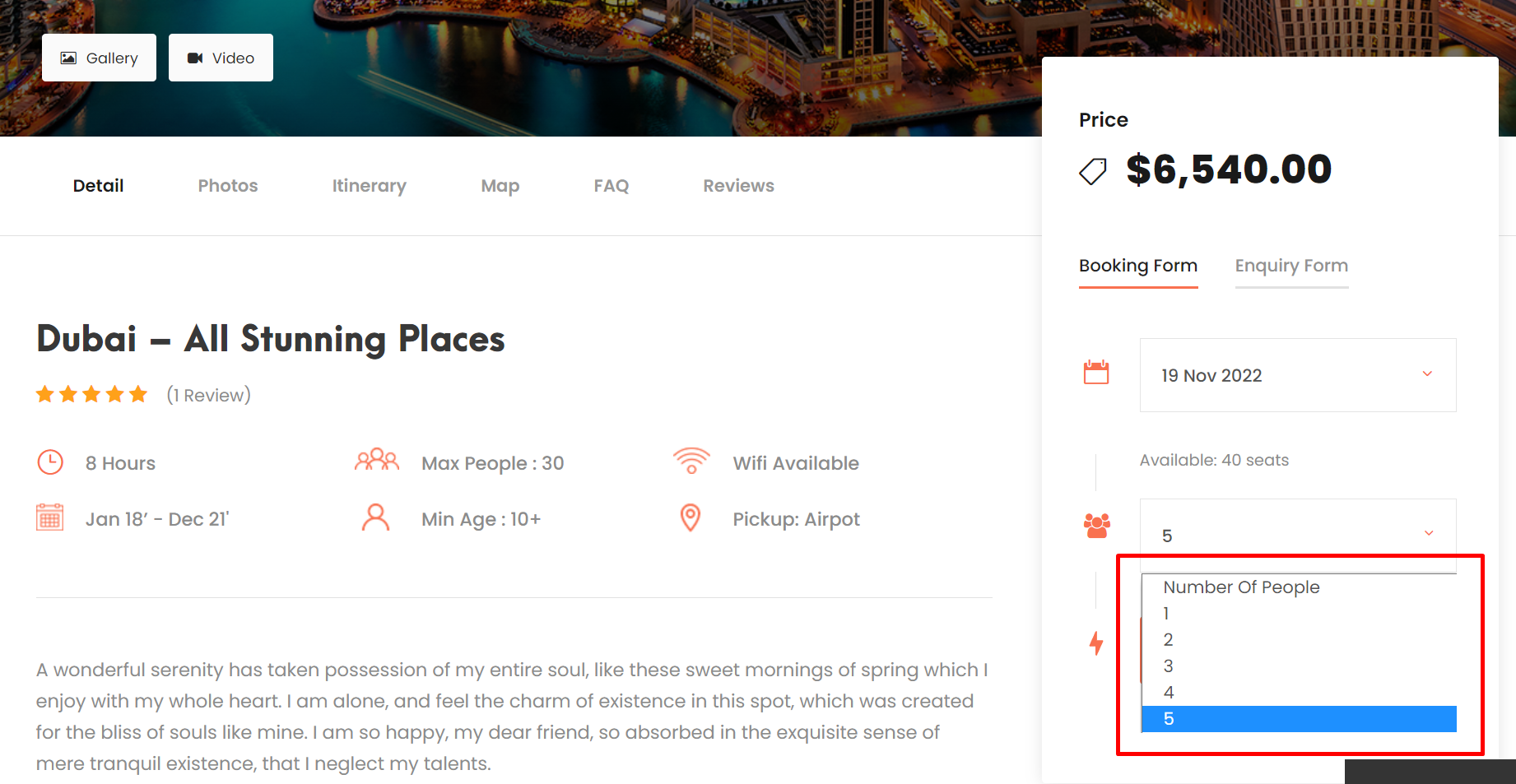Click the calendar icon beside date field
Viewport: 1516px width, 784px height.
(x=1096, y=373)
